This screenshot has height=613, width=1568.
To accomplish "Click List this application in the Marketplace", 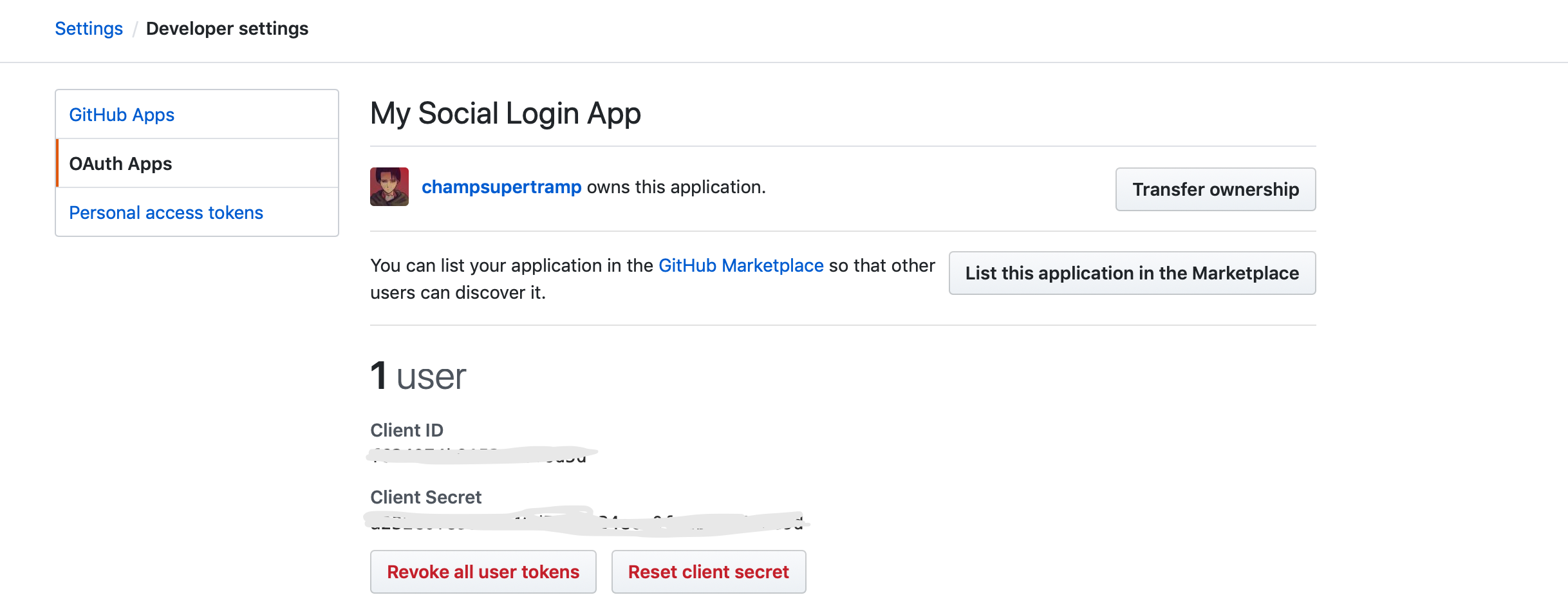I will [x=1132, y=273].
